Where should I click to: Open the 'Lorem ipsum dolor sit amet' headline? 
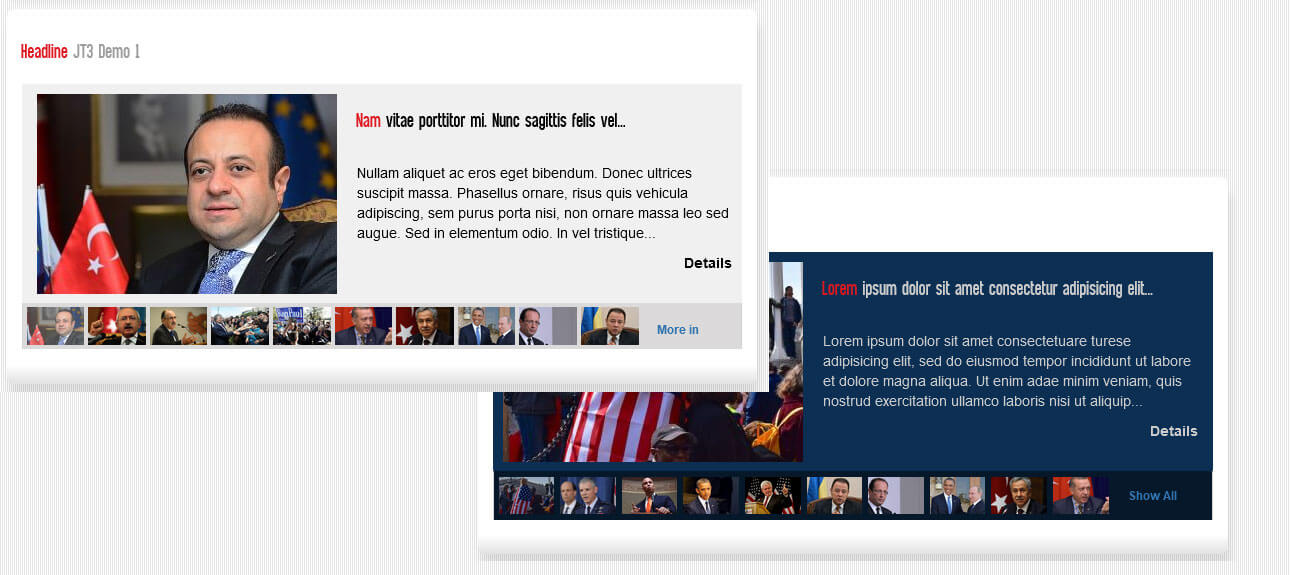pyautogui.click(x=986, y=289)
